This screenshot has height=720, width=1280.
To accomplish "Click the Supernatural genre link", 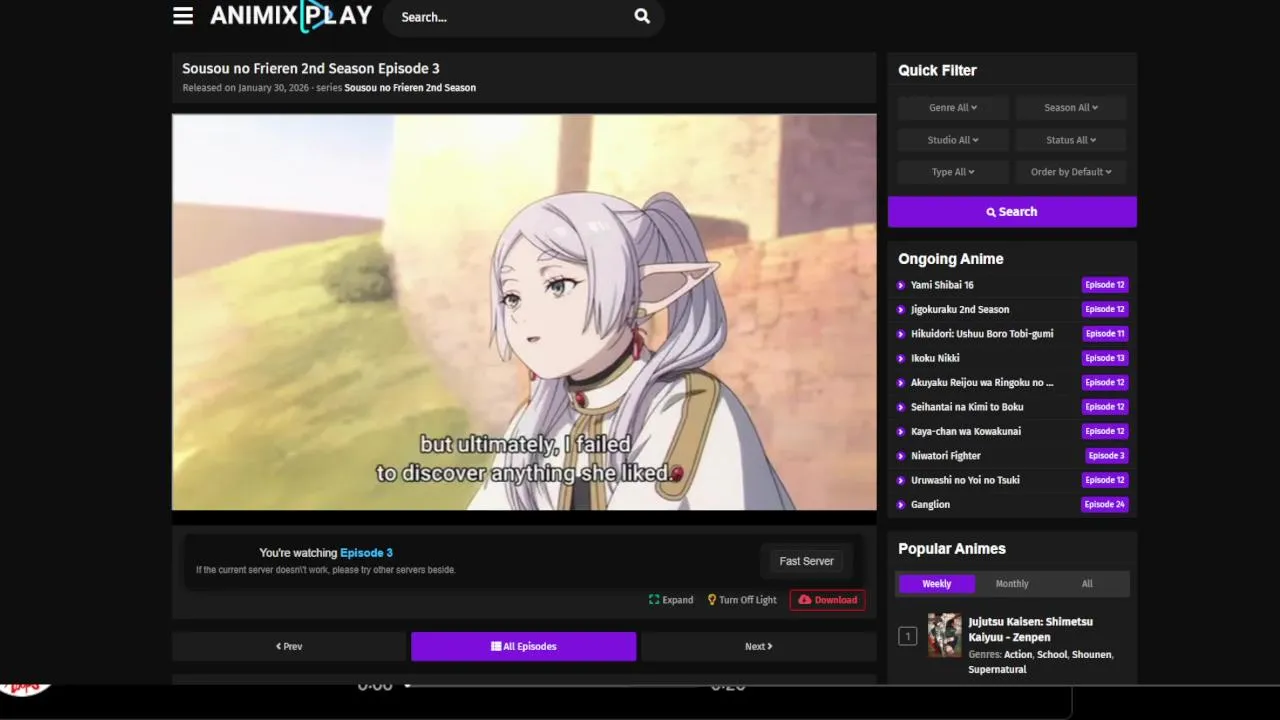I will (997, 670).
